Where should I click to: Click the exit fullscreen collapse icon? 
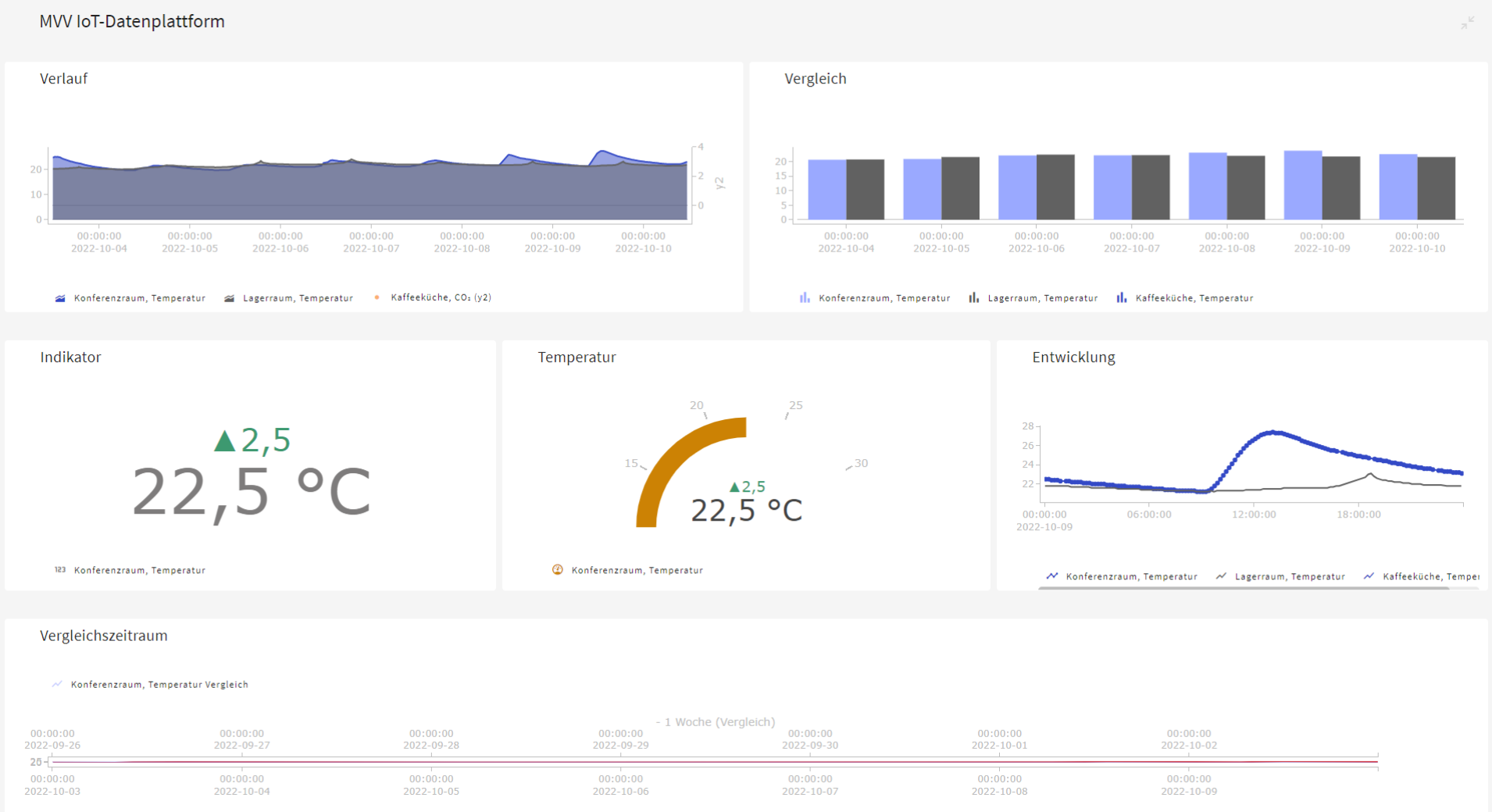tap(1467, 23)
